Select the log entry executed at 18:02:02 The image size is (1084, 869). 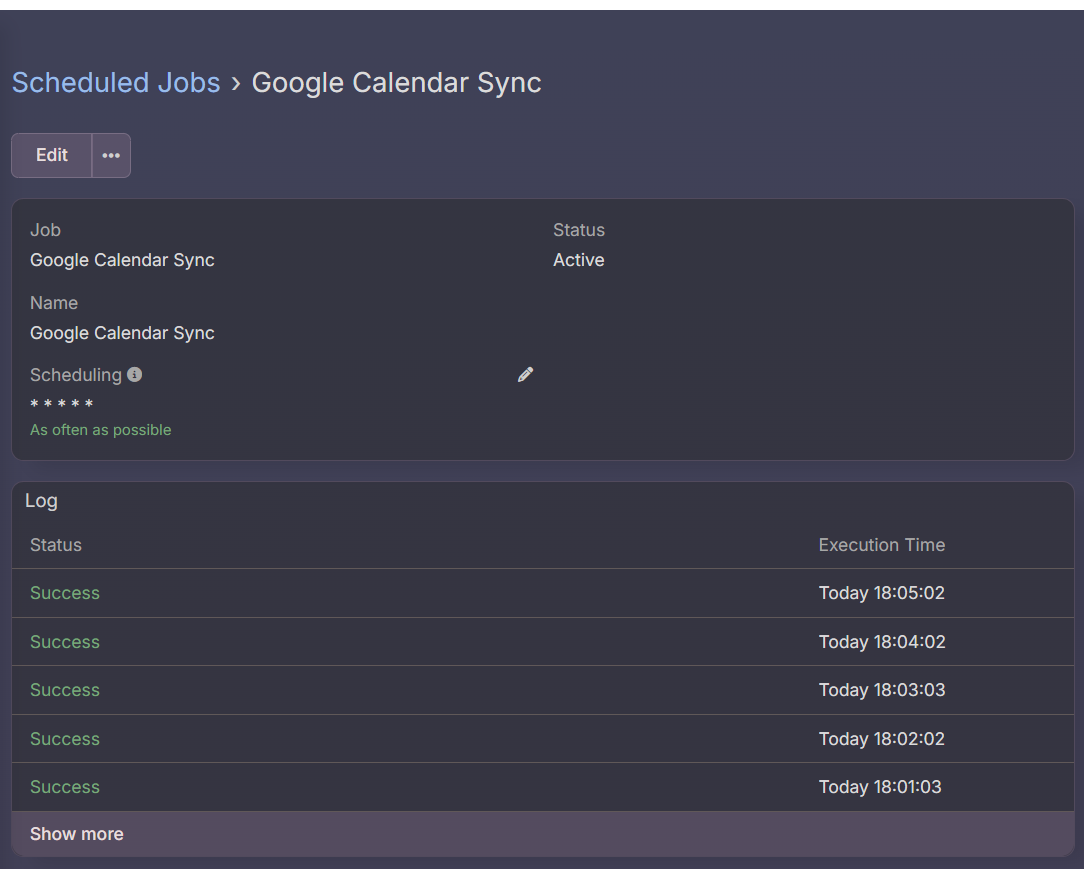(x=542, y=739)
